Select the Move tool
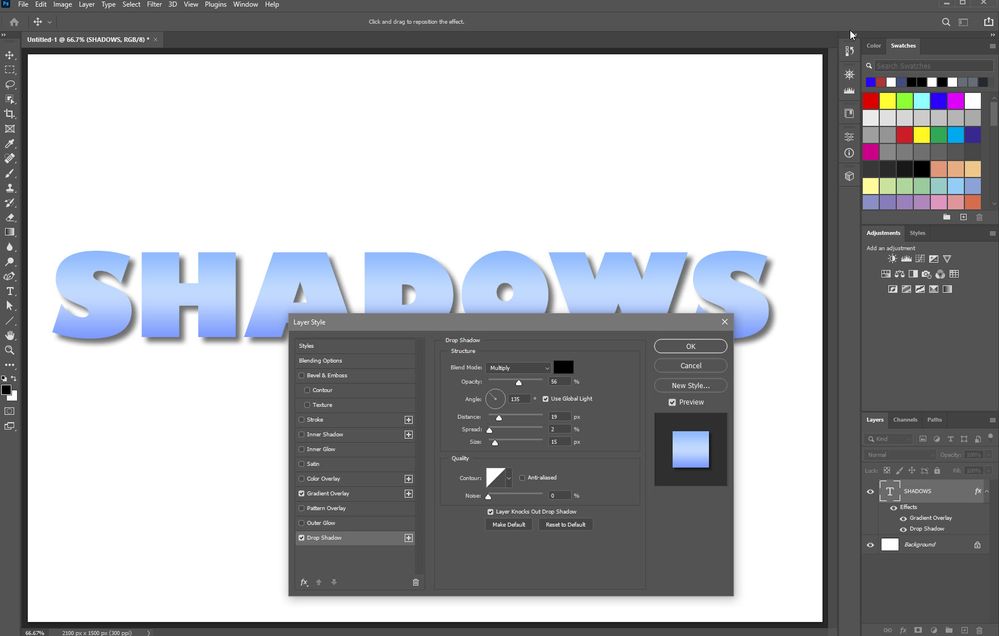The image size is (999, 636). point(10,56)
